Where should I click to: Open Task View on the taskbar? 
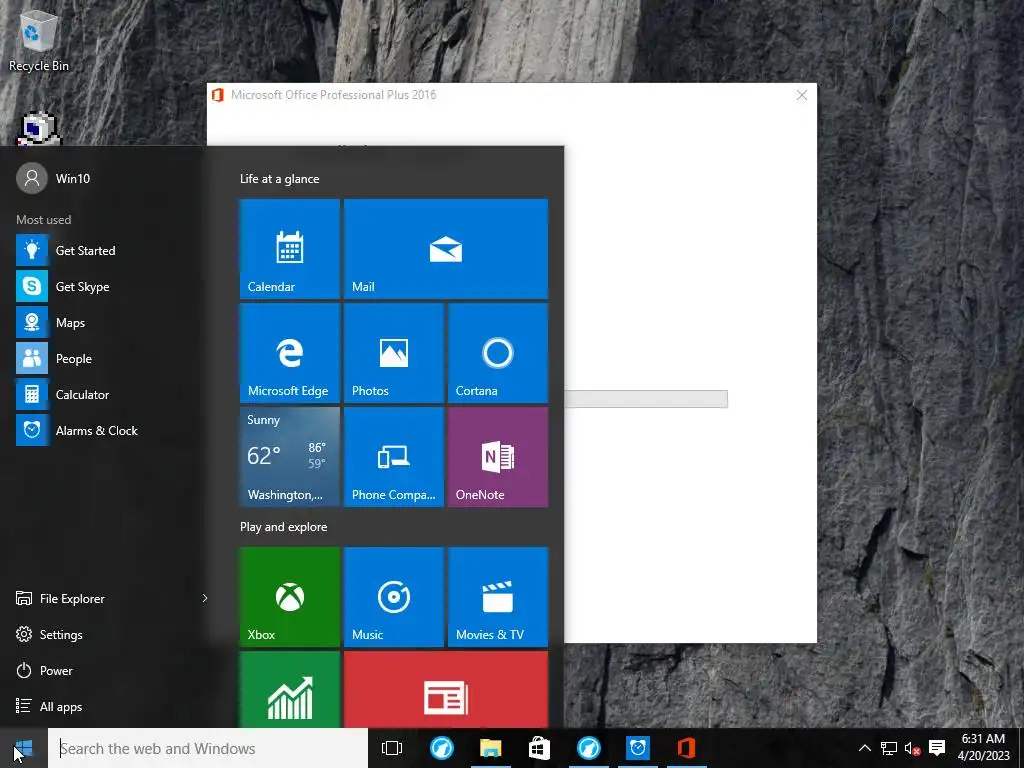point(392,748)
